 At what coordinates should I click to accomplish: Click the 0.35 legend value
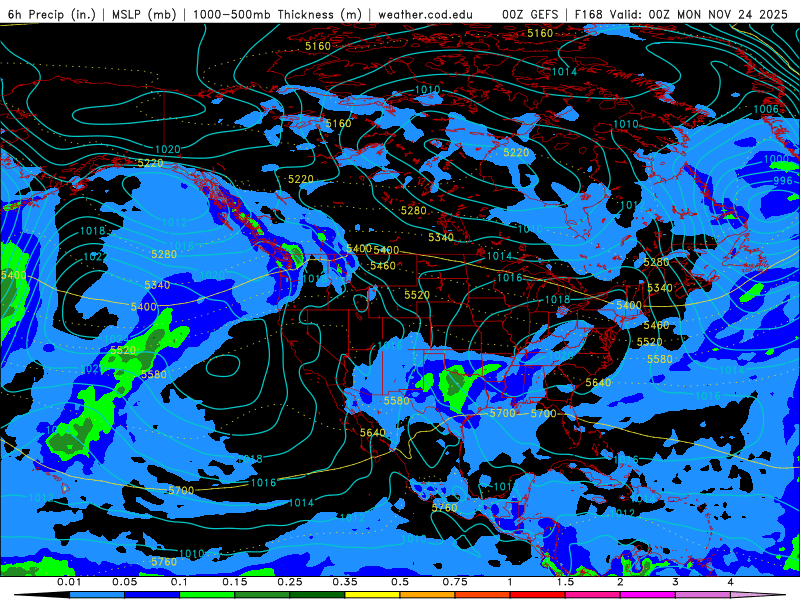345,582
